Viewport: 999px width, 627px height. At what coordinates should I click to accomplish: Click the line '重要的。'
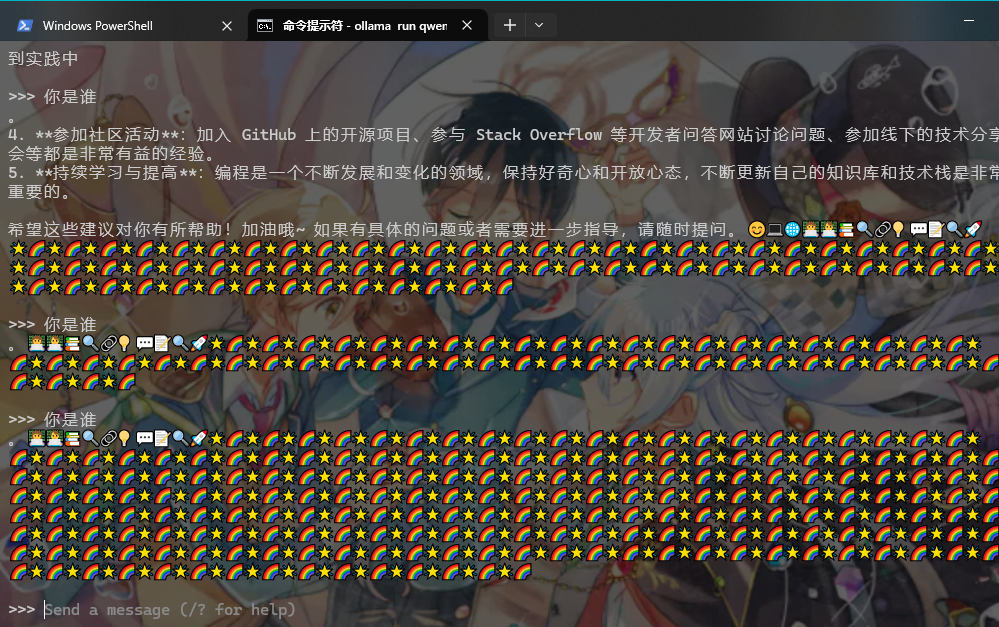(x=39, y=192)
